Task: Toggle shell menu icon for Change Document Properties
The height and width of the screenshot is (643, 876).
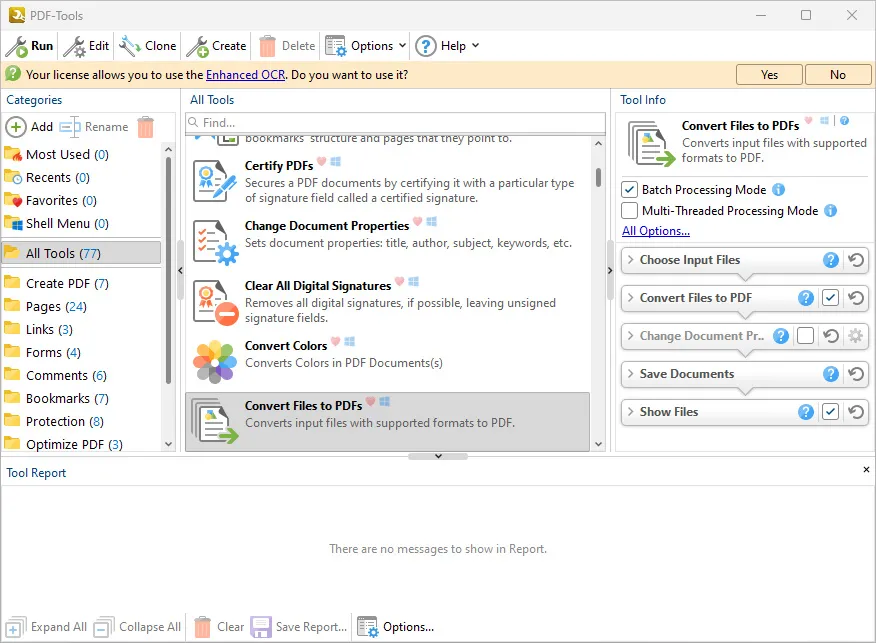Action: [x=431, y=222]
